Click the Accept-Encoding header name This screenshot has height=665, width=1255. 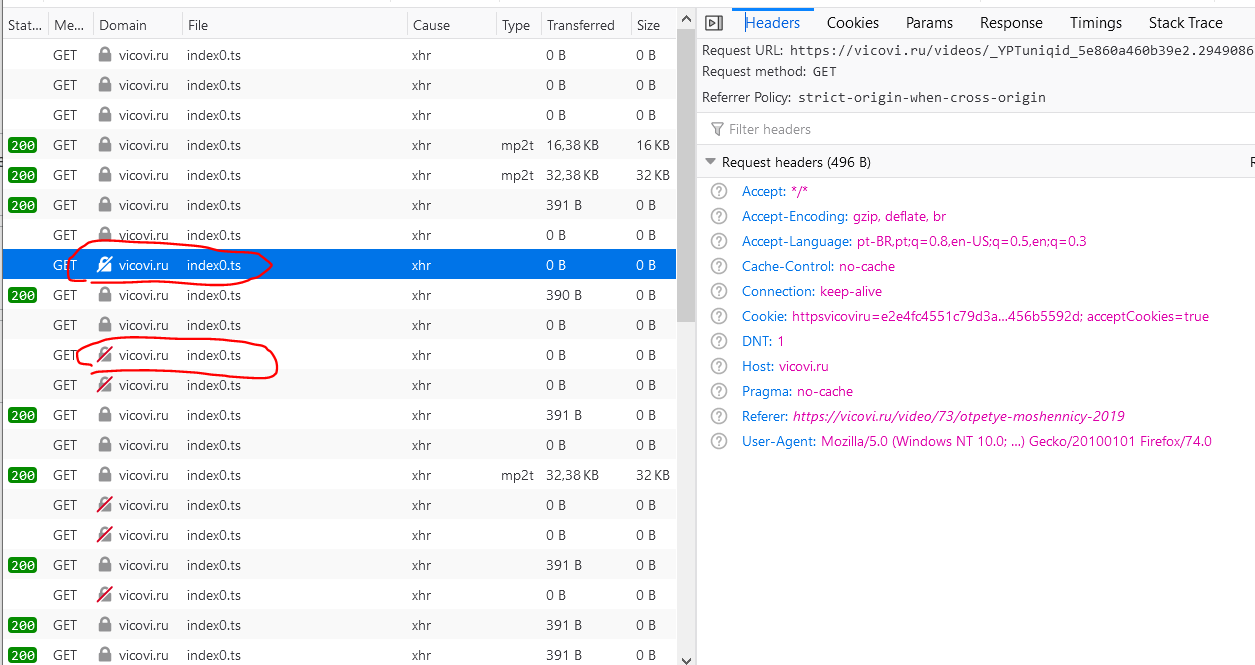click(x=795, y=216)
